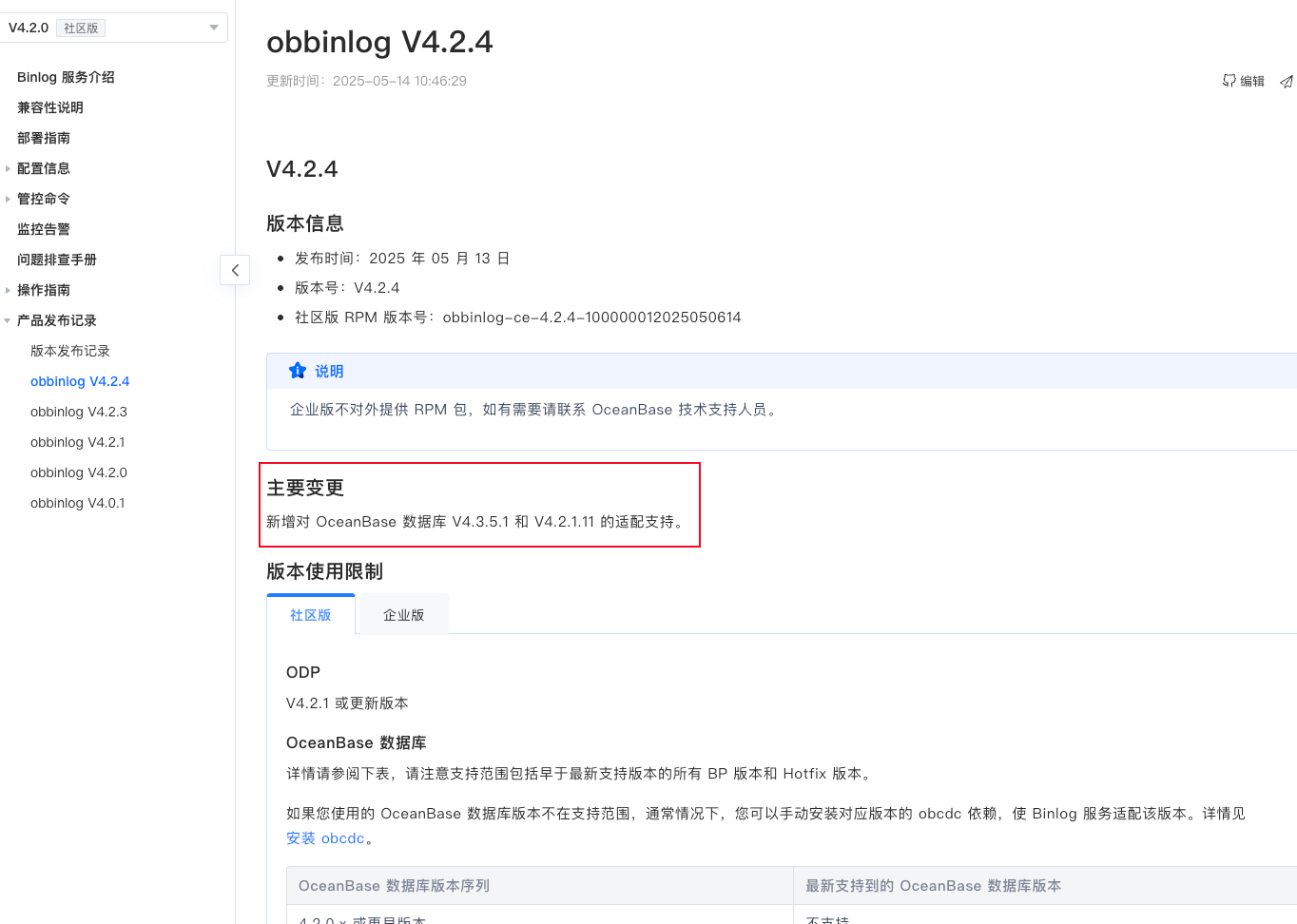1297x924 pixels.
Task: Collapse the 产品发布记录 section arrow
Action: (8, 320)
